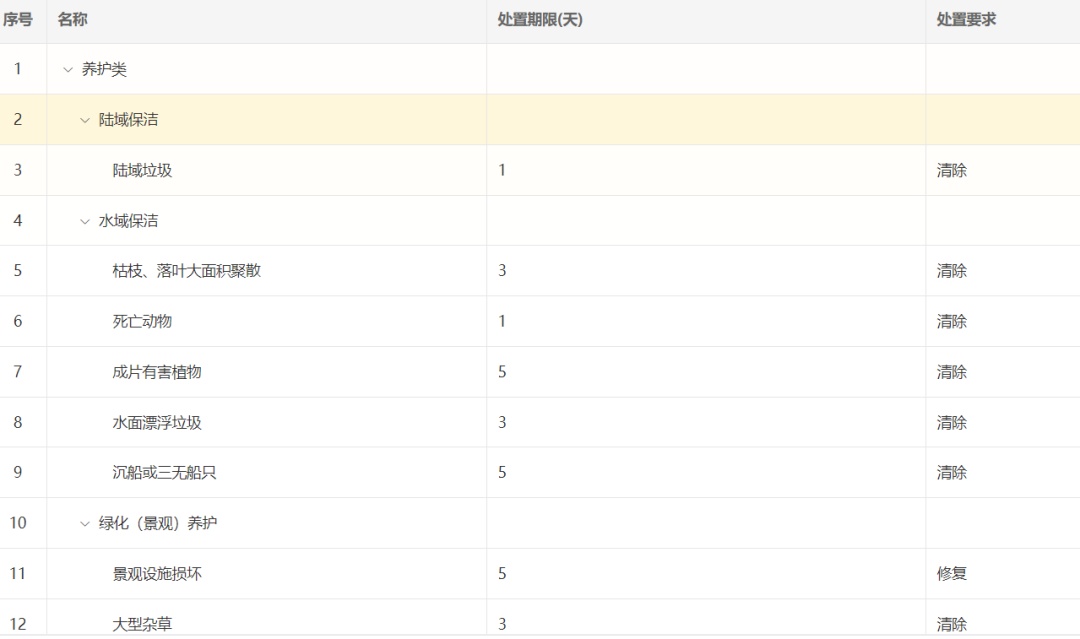Click deadline value 1 for 陆域垃圾

pyautogui.click(x=502, y=170)
